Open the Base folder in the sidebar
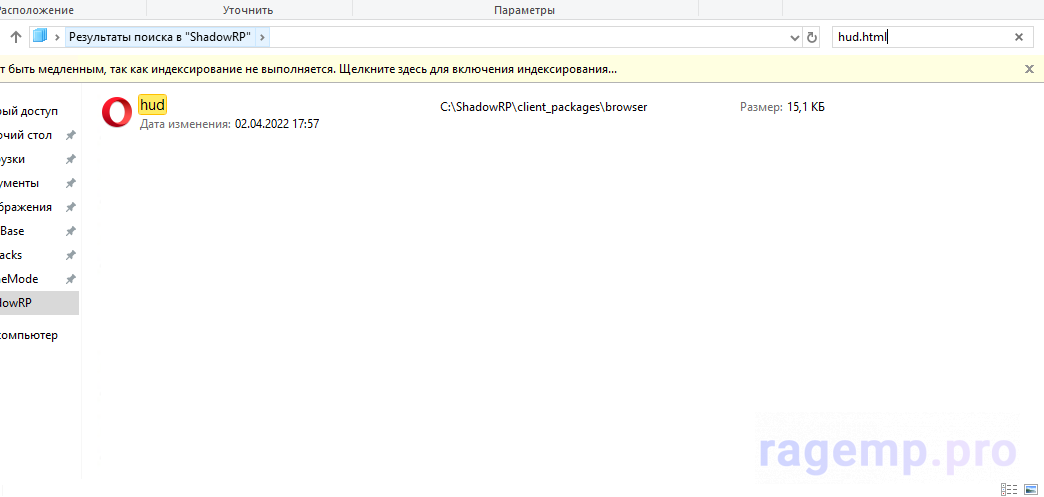The image size is (1044, 497). click(x=13, y=231)
